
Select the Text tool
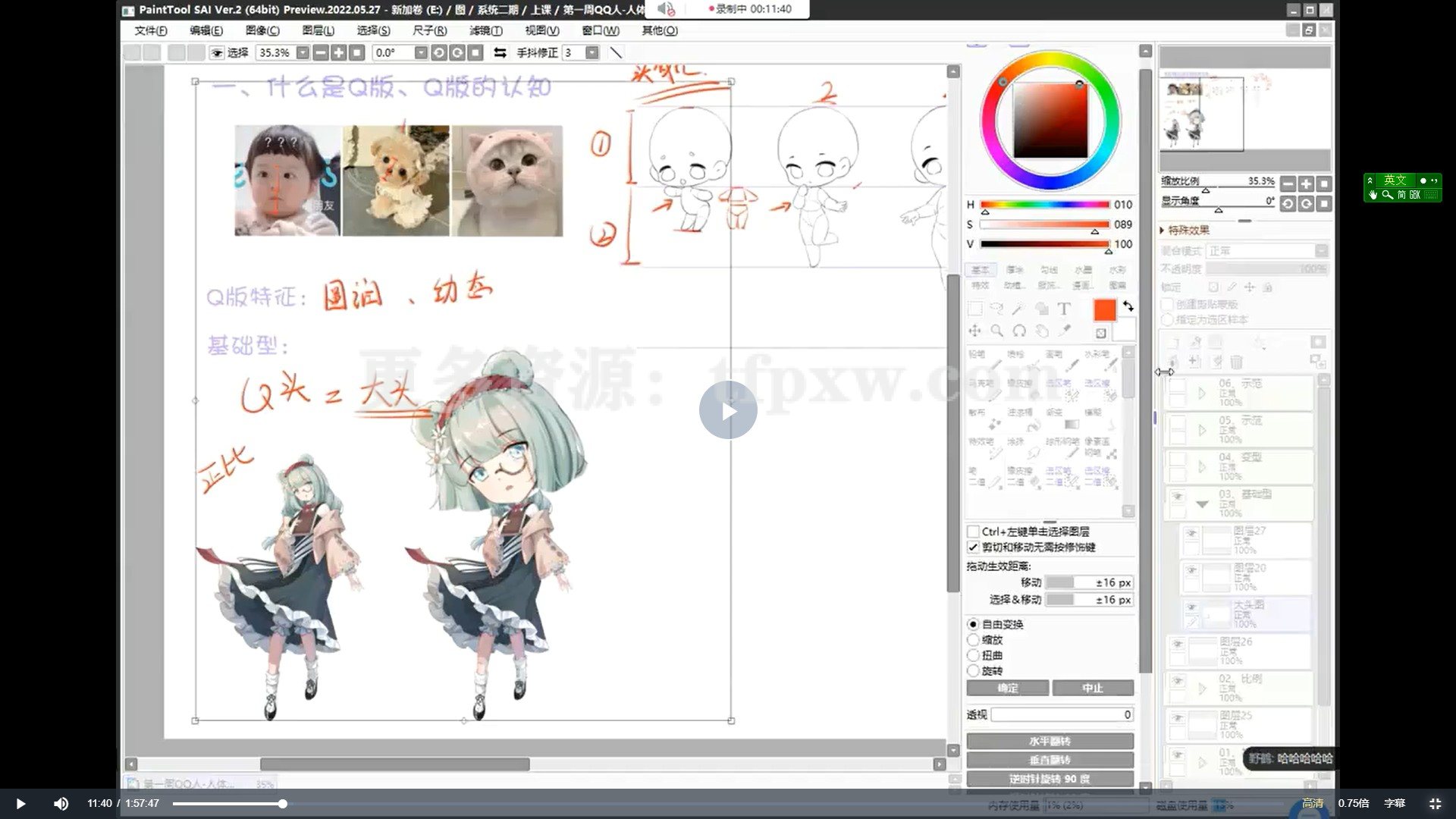tap(1064, 309)
